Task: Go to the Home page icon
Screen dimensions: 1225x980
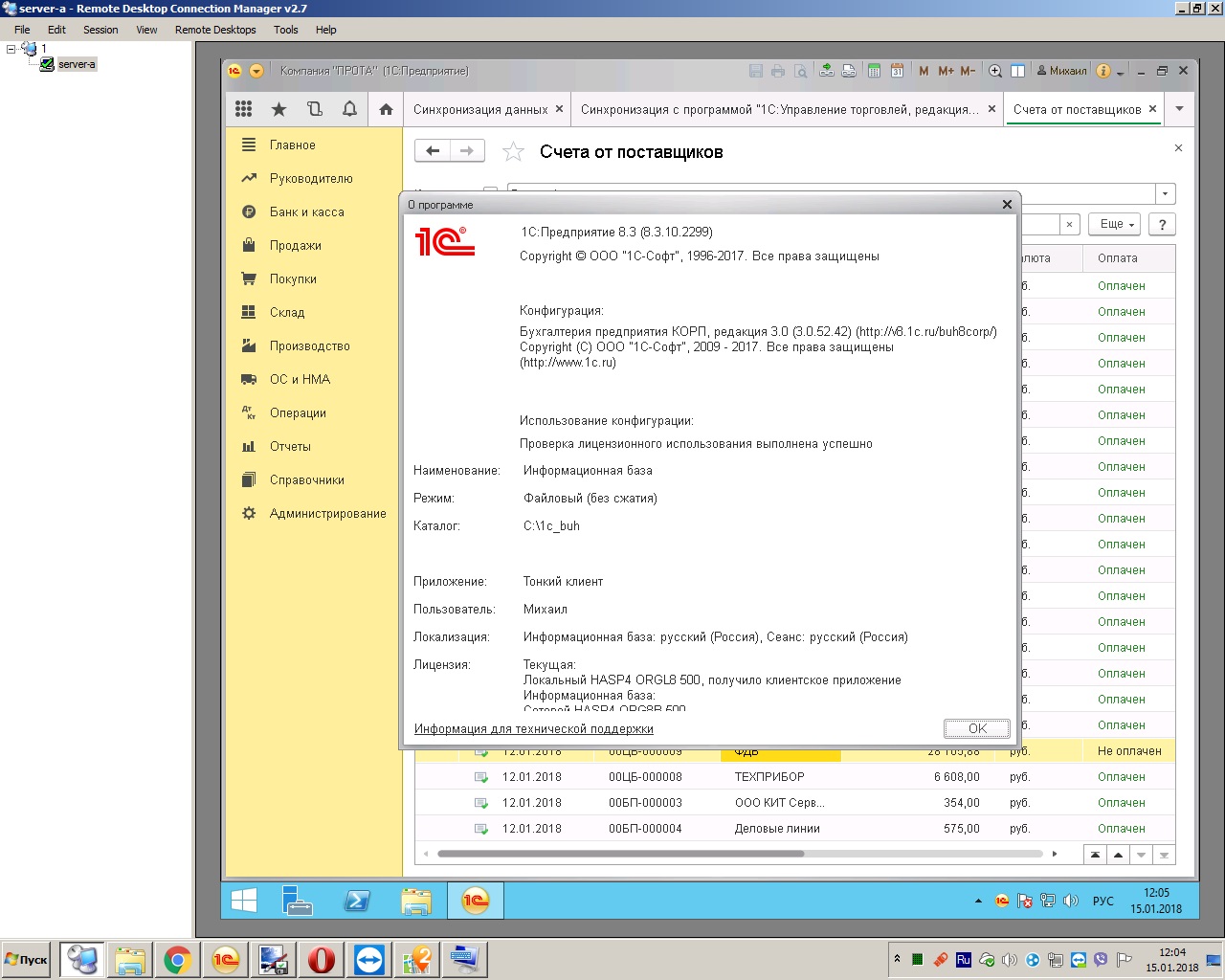Action: tap(386, 109)
